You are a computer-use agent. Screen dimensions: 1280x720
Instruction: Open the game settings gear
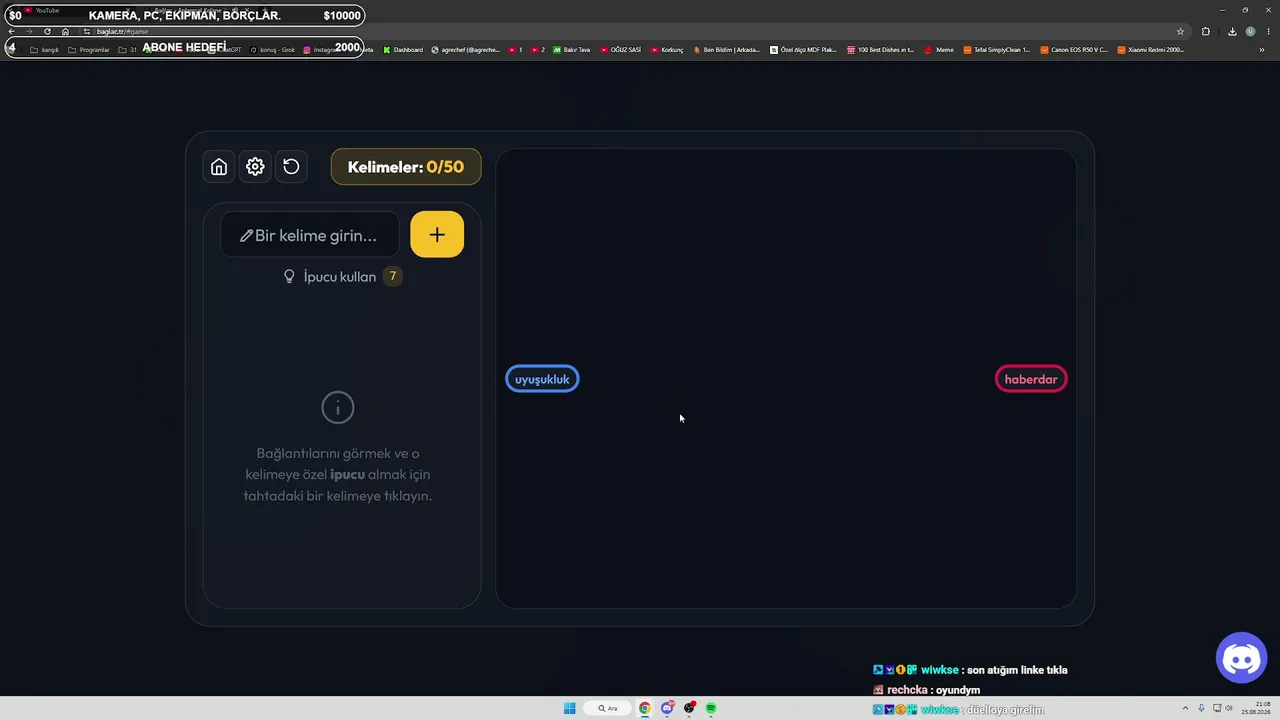click(x=255, y=167)
